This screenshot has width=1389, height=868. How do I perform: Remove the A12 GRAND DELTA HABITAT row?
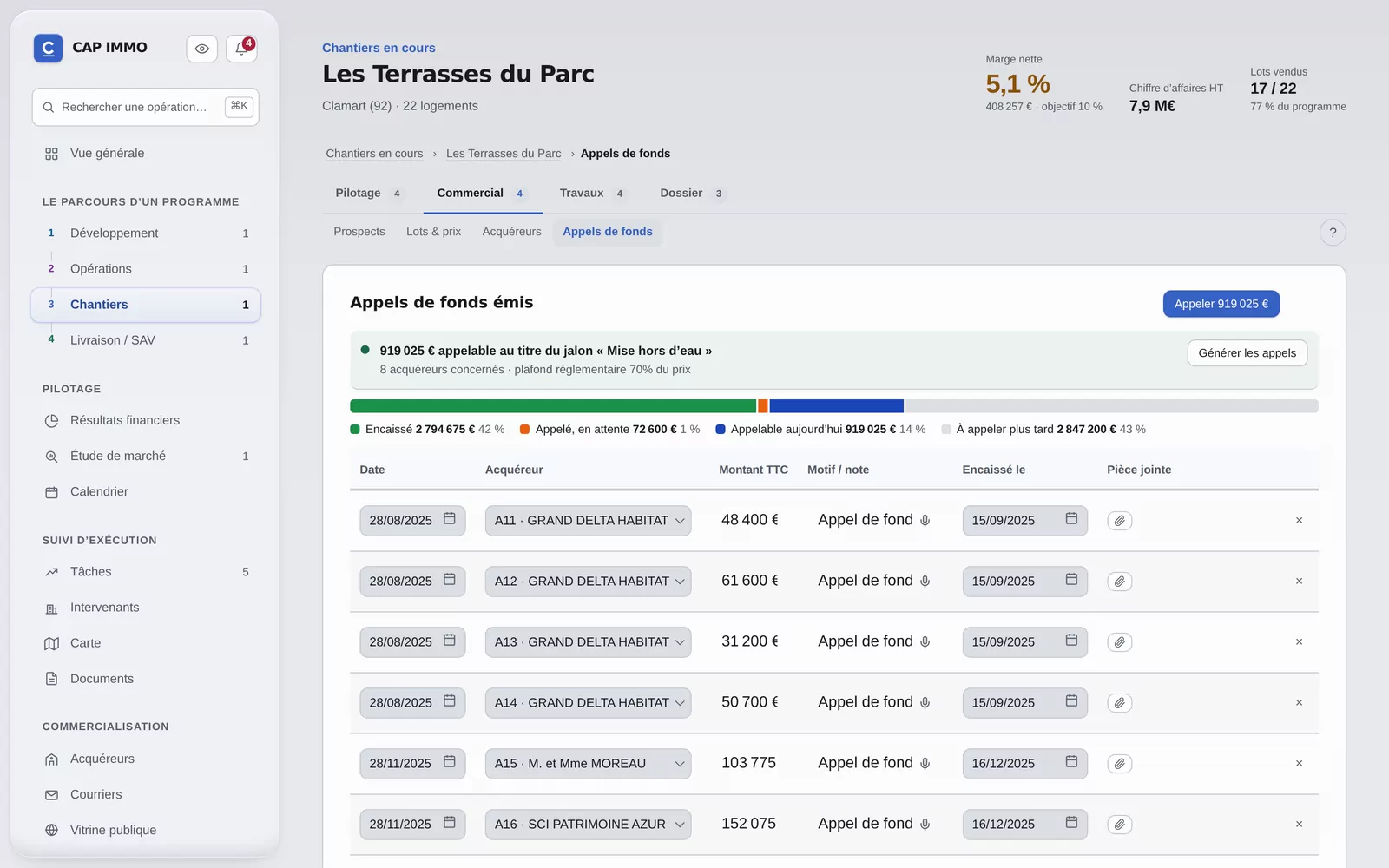(x=1299, y=582)
